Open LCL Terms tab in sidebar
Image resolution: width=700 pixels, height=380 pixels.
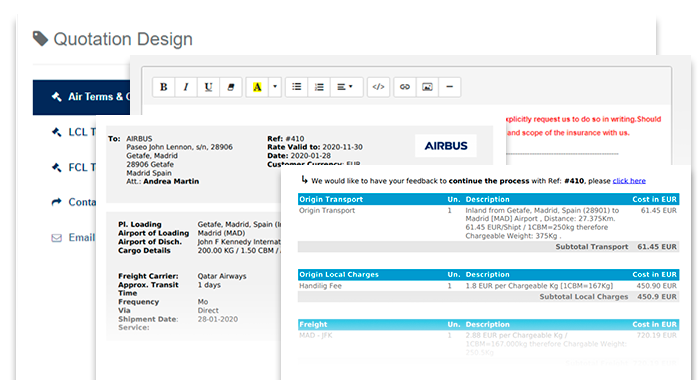73,132
